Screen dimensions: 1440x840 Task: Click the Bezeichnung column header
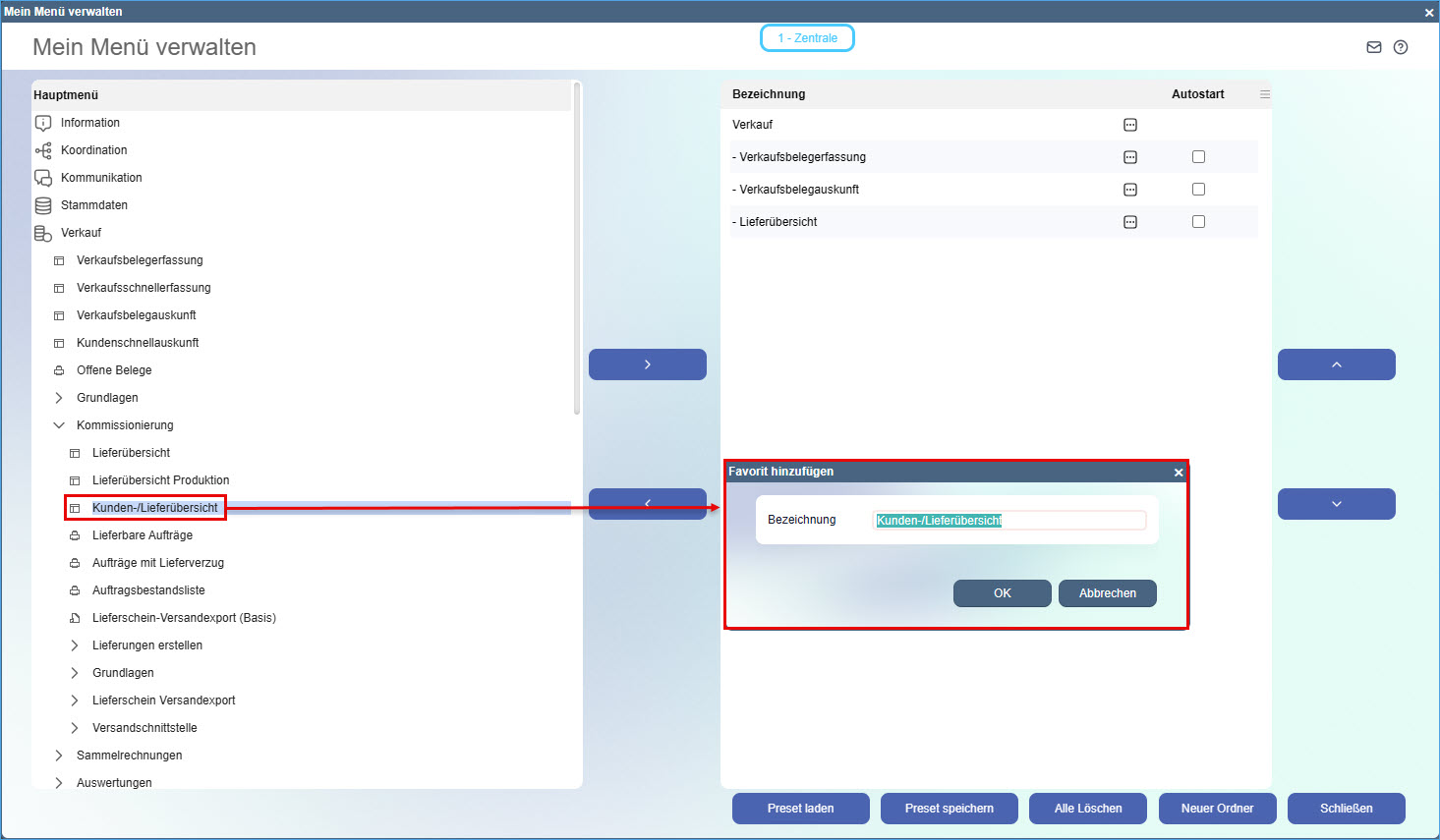769,94
